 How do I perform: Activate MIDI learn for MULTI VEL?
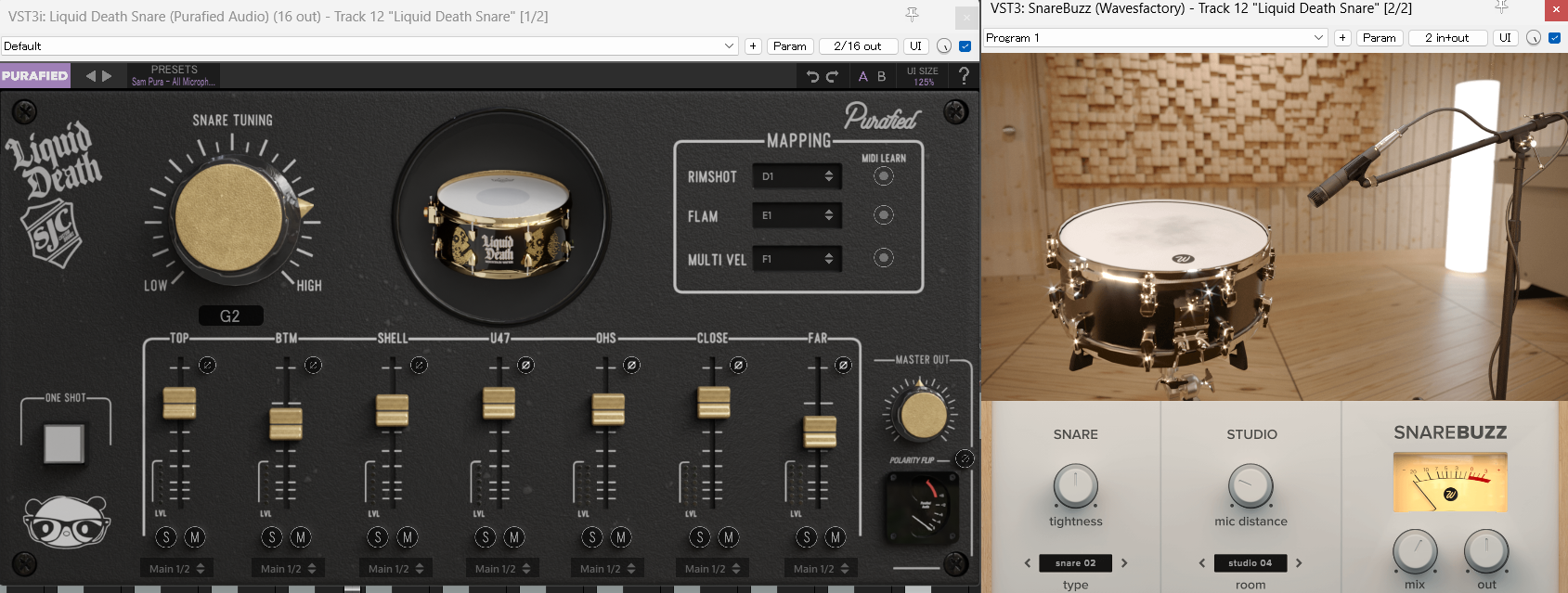point(884,258)
